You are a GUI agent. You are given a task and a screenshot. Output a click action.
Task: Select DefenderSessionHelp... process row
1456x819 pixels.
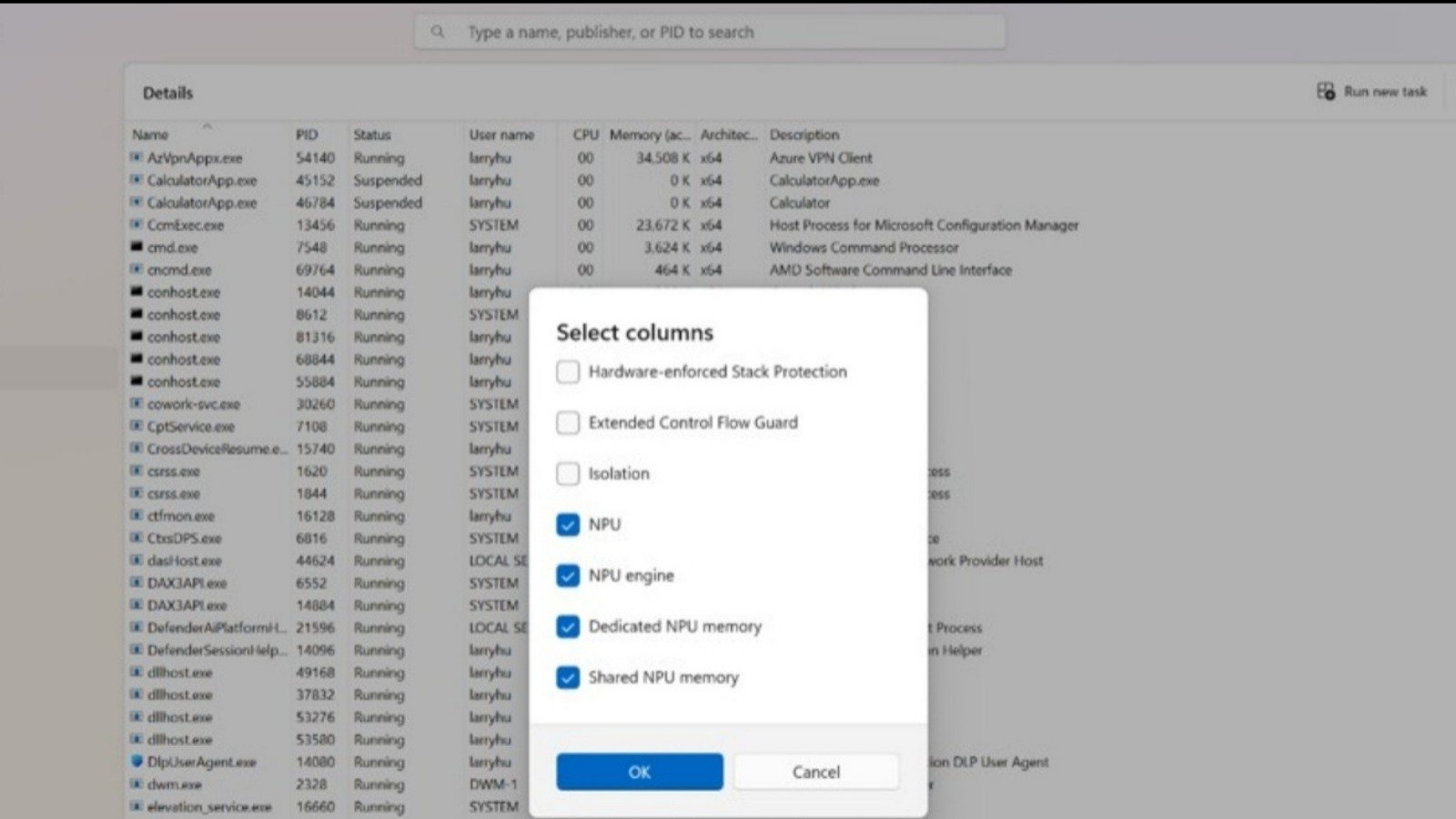[328, 650]
